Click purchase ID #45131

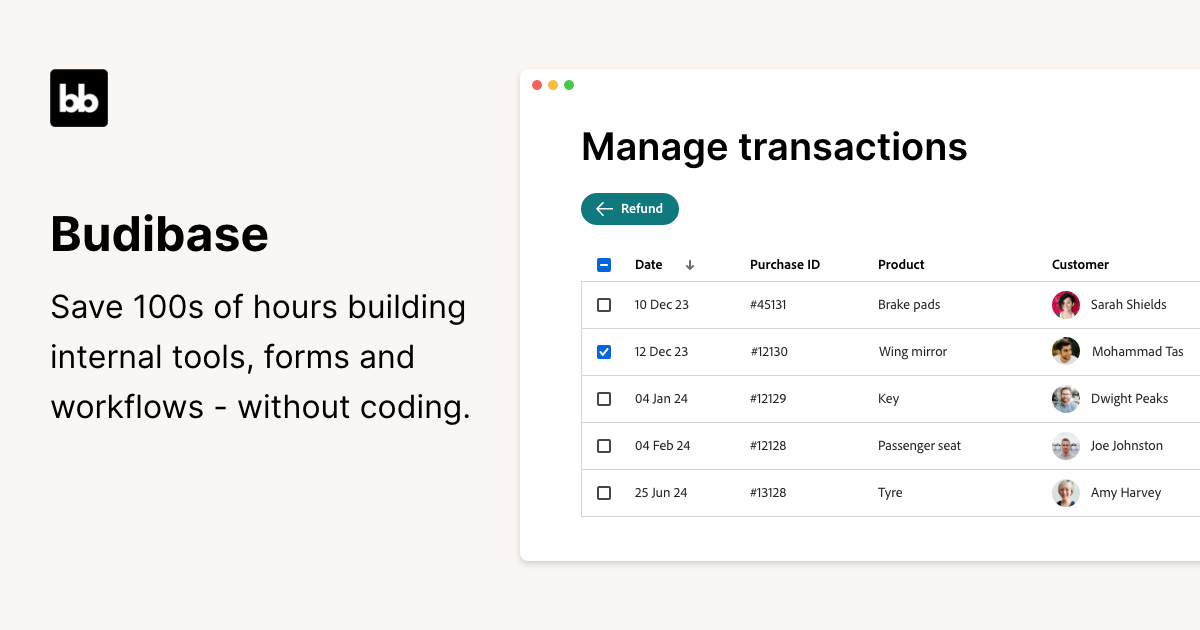[x=768, y=304]
